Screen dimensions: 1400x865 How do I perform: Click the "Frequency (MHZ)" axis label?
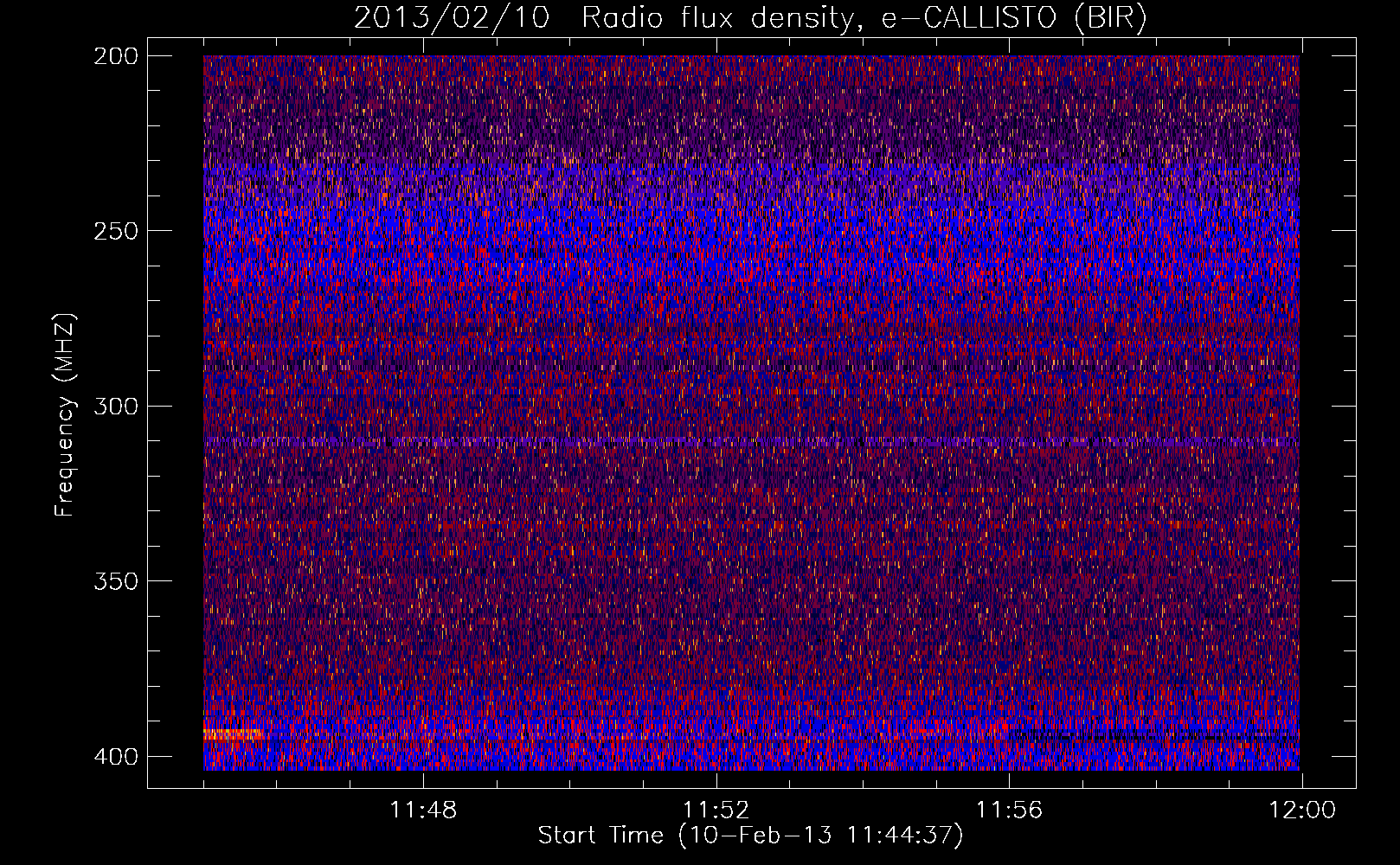(65, 415)
